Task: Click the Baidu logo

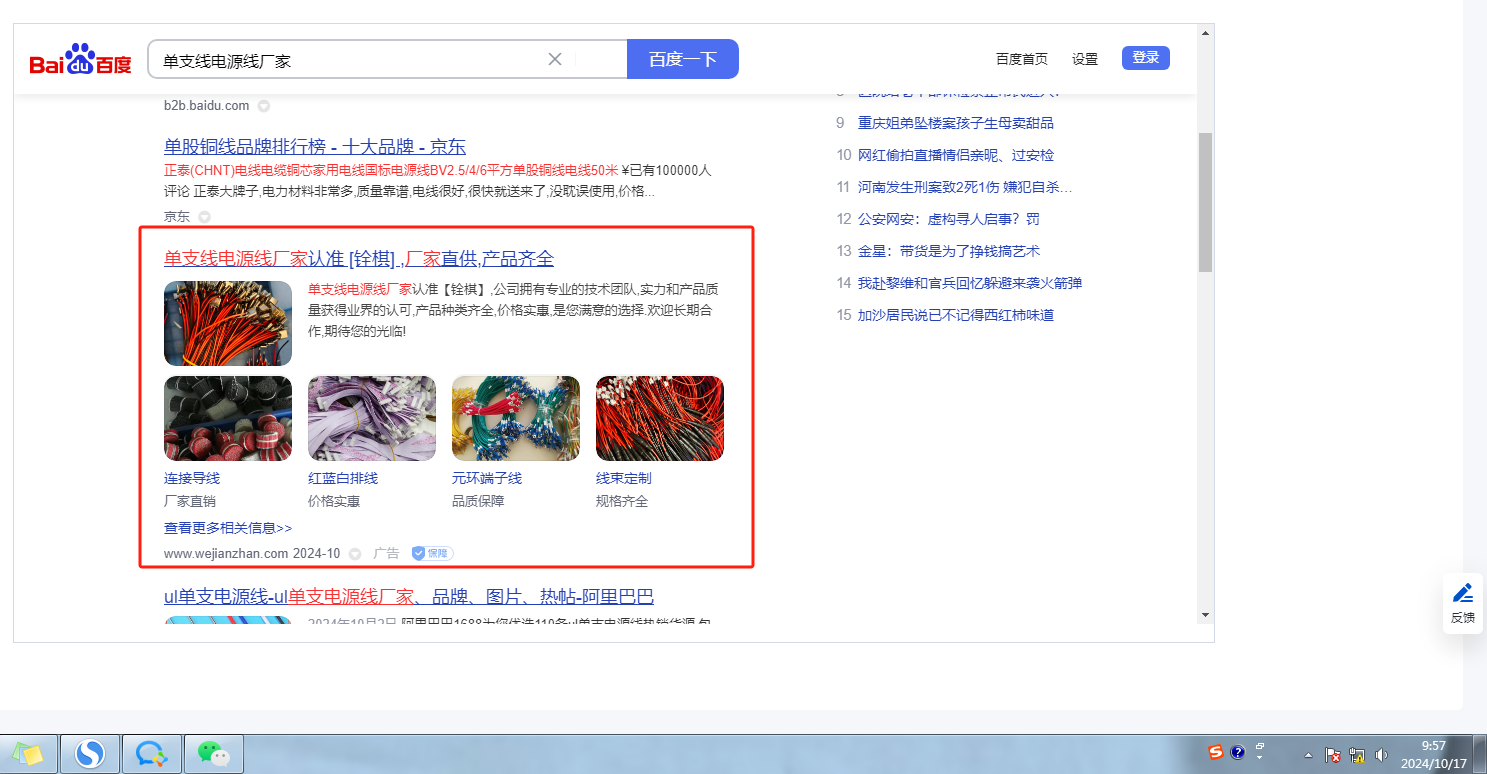Action: pyautogui.click(x=80, y=60)
